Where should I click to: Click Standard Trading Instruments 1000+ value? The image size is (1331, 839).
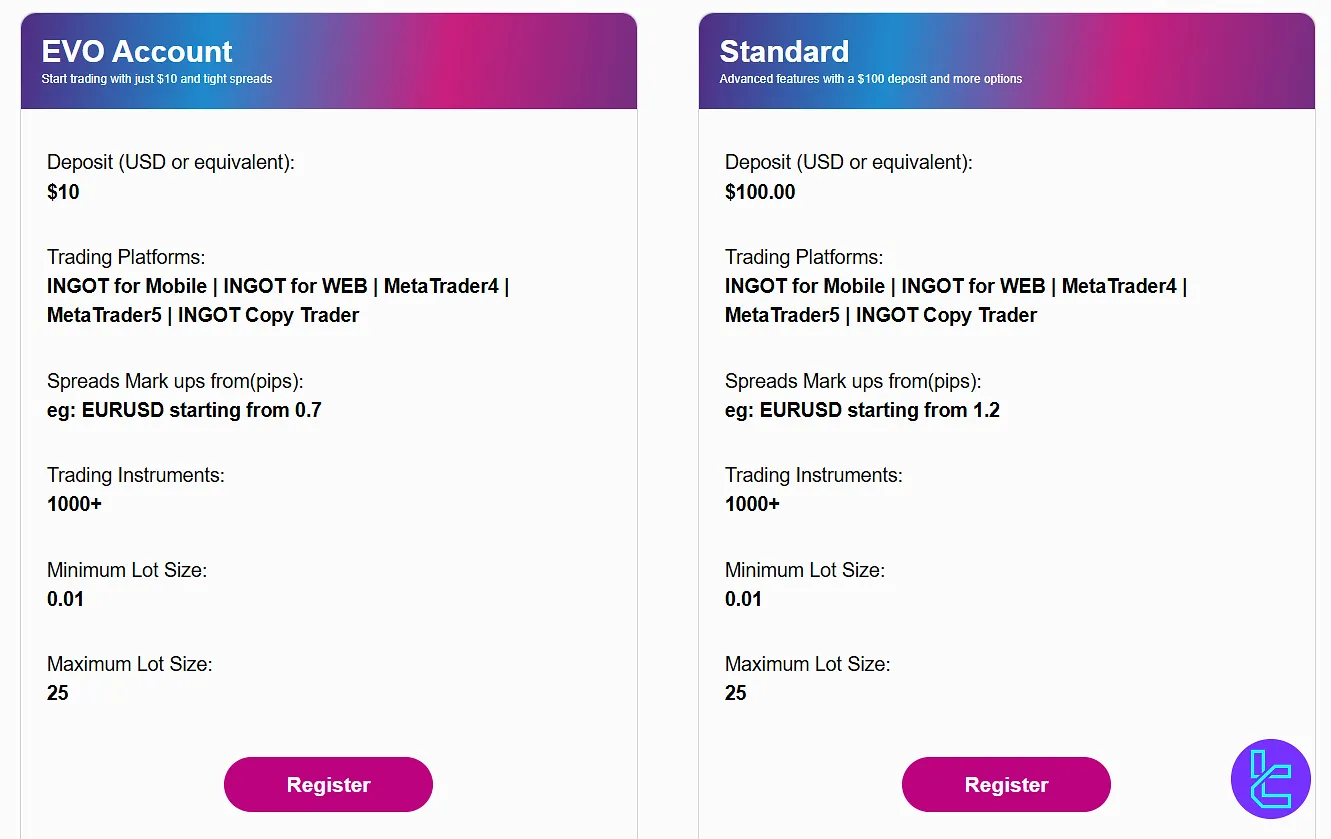coord(752,504)
